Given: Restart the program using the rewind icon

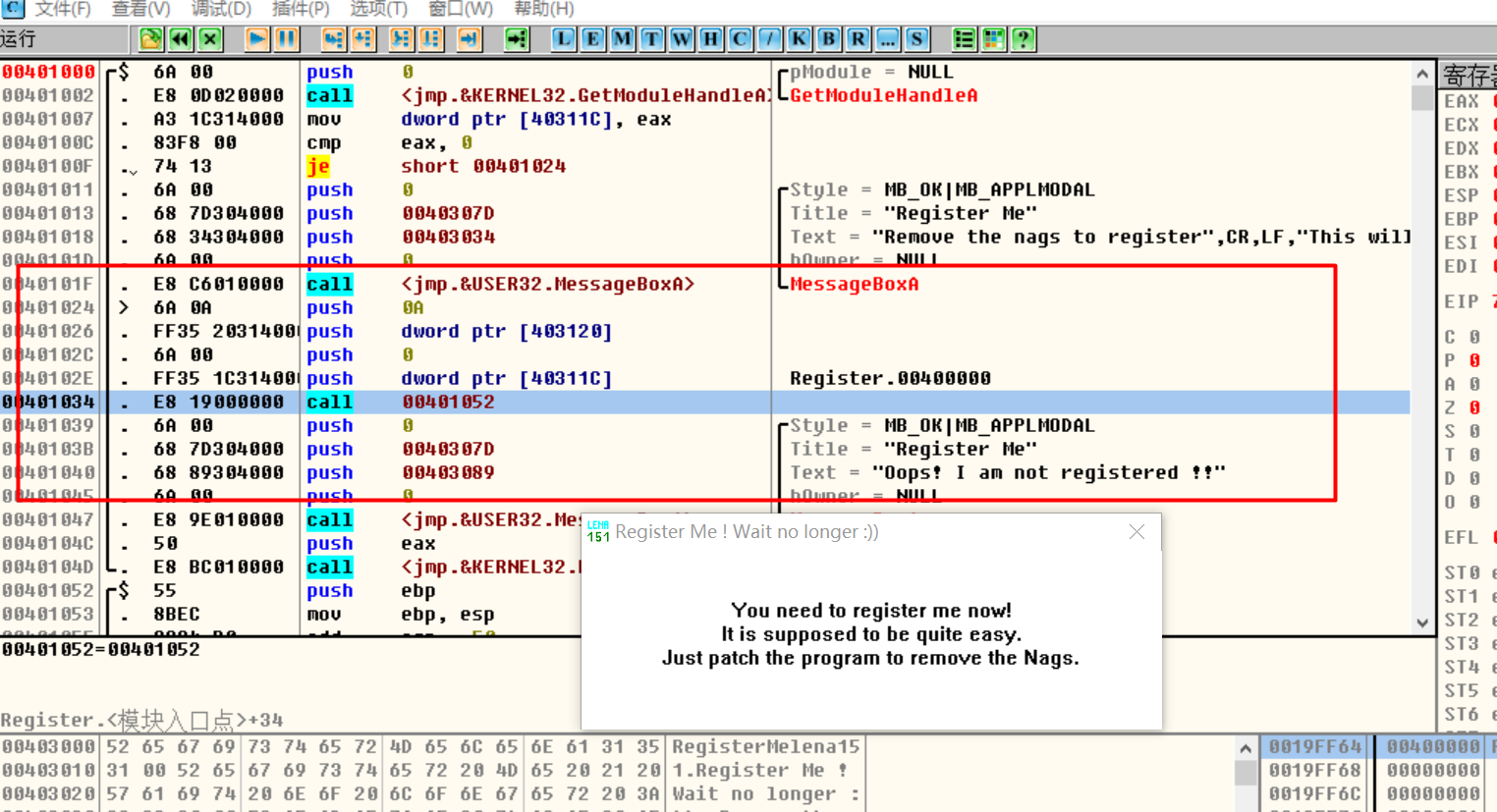Looking at the screenshot, I should click(x=180, y=39).
